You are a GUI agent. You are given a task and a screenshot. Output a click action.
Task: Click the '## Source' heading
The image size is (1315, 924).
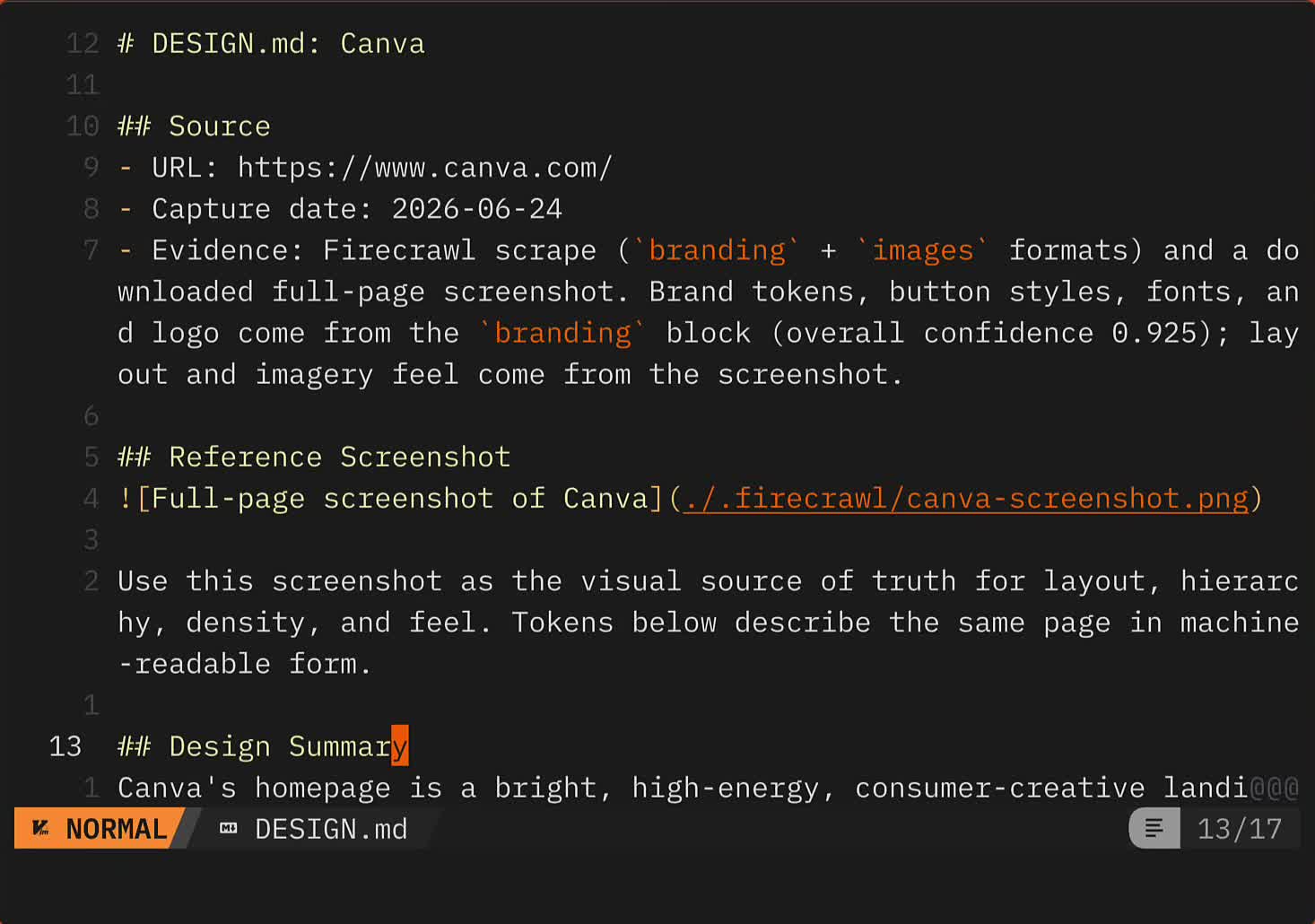(194, 126)
